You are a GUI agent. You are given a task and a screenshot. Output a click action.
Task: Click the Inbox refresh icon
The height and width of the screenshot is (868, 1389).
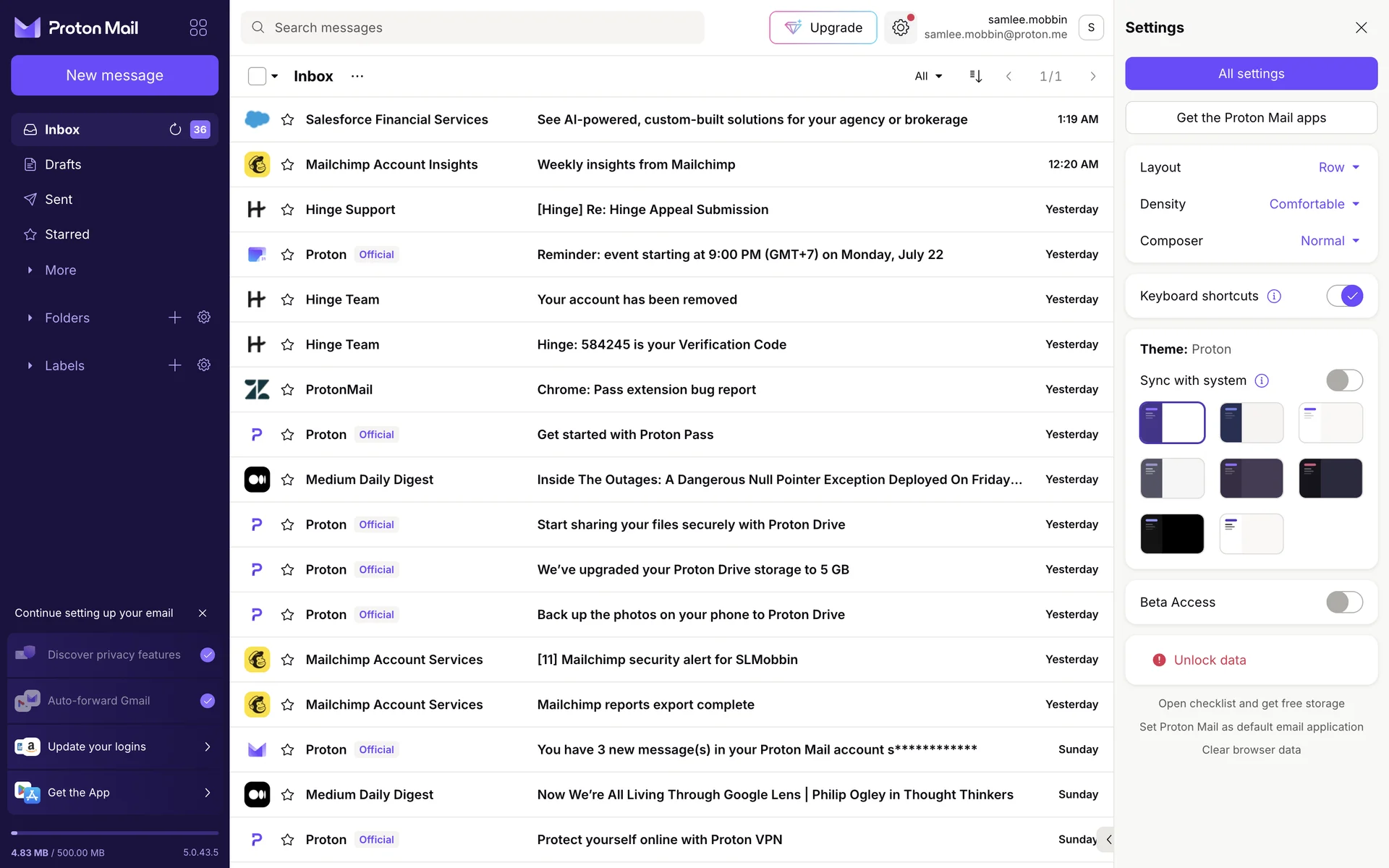(175, 129)
